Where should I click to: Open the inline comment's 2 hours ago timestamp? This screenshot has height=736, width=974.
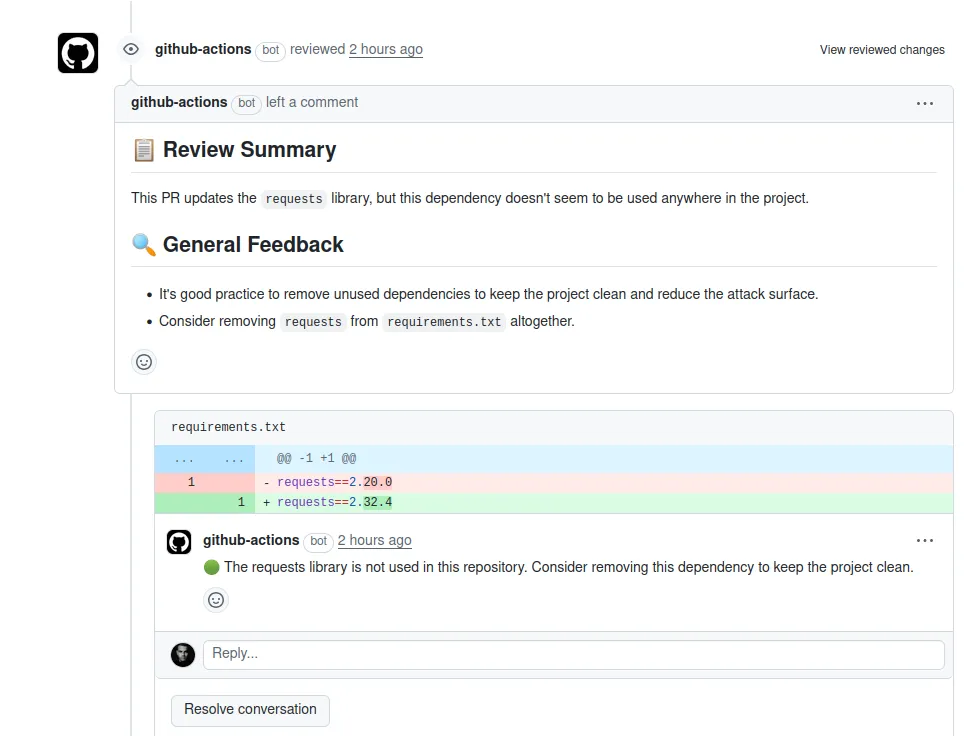coord(375,540)
